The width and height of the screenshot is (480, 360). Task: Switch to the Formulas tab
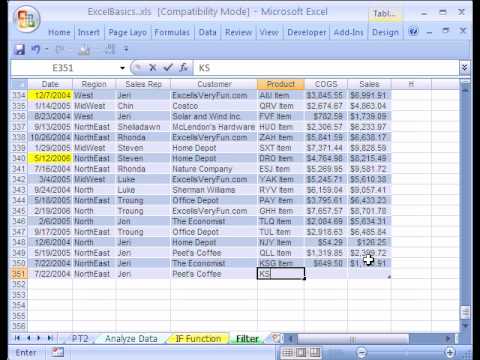(x=172, y=32)
